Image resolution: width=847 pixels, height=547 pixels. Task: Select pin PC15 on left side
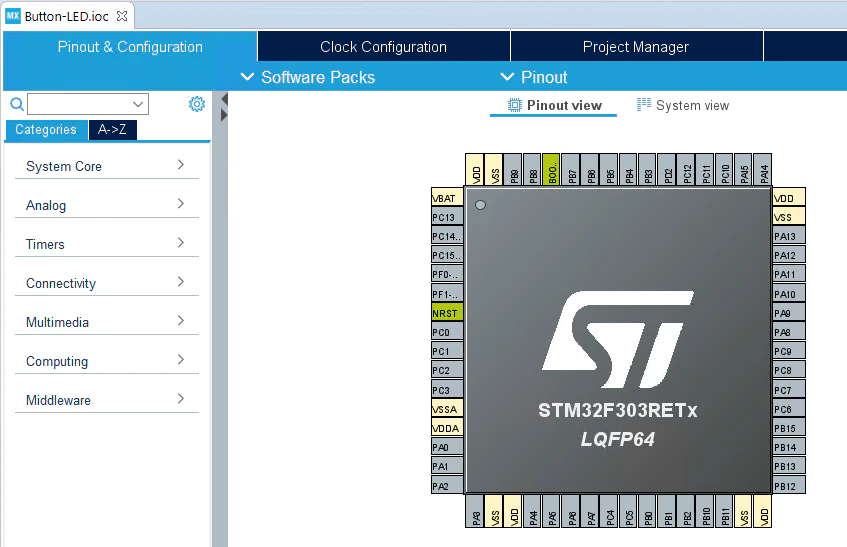(x=447, y=255)
